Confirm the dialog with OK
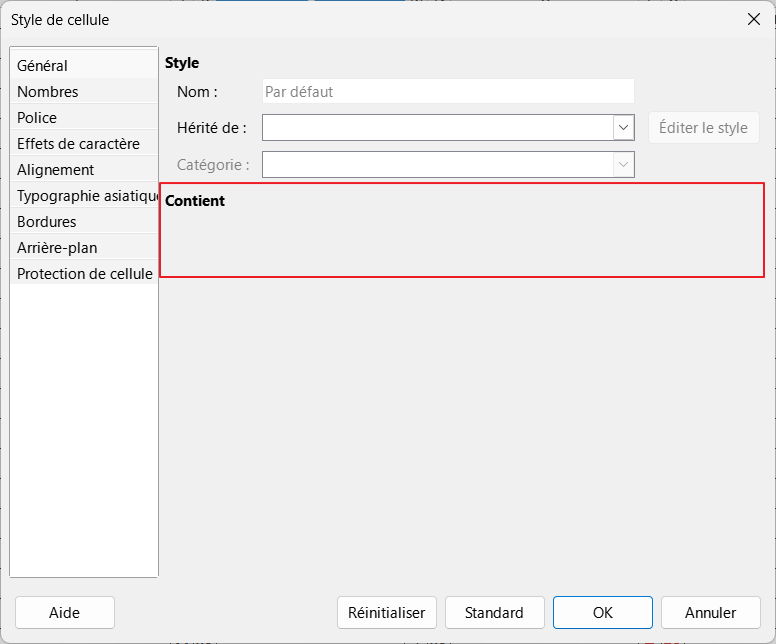Image resolution: width=776 pixels, height=644 pixels. coord(602,613)
